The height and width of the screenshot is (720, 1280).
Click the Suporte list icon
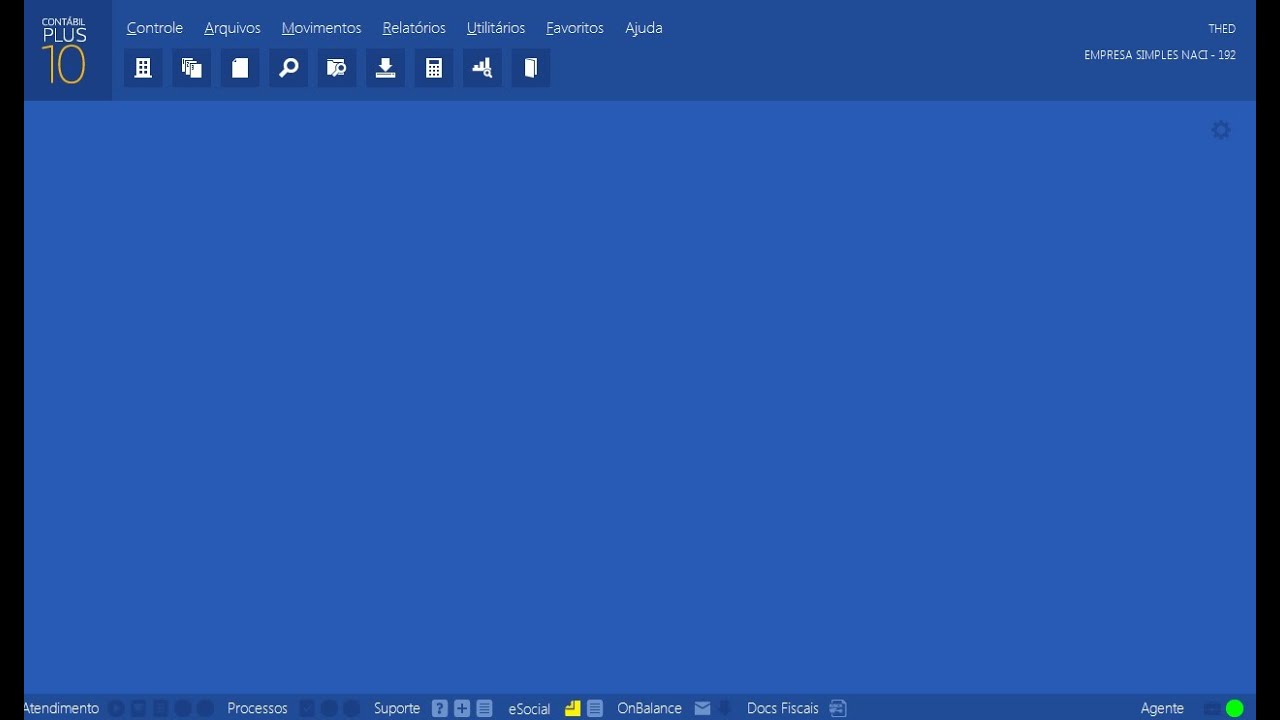pos(484,708)
